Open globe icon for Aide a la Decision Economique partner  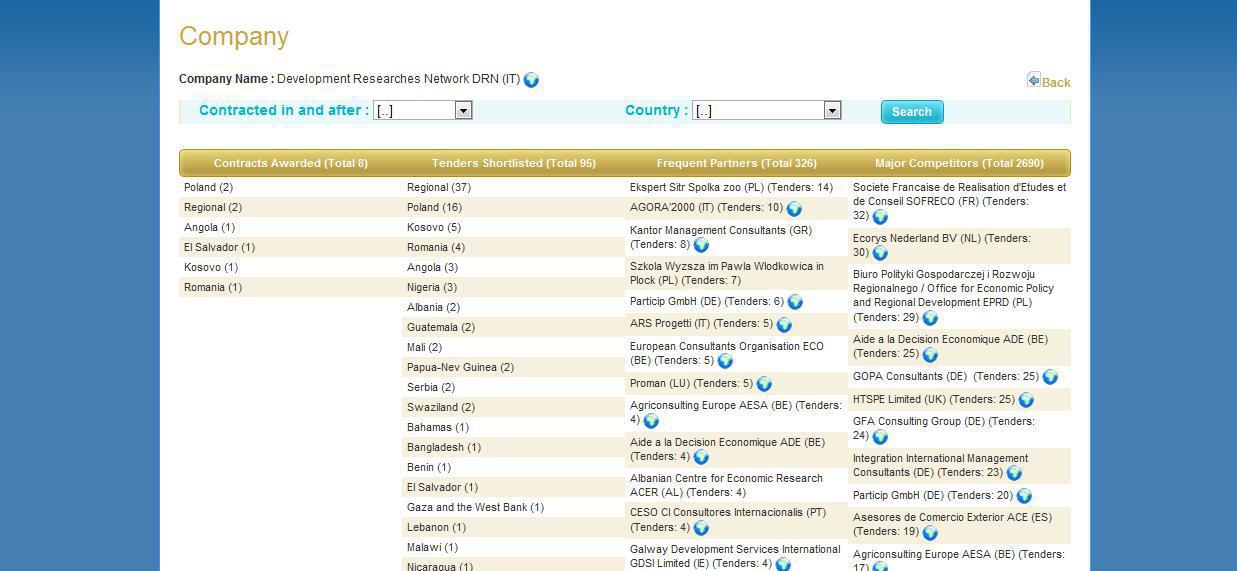pos(701,457)
